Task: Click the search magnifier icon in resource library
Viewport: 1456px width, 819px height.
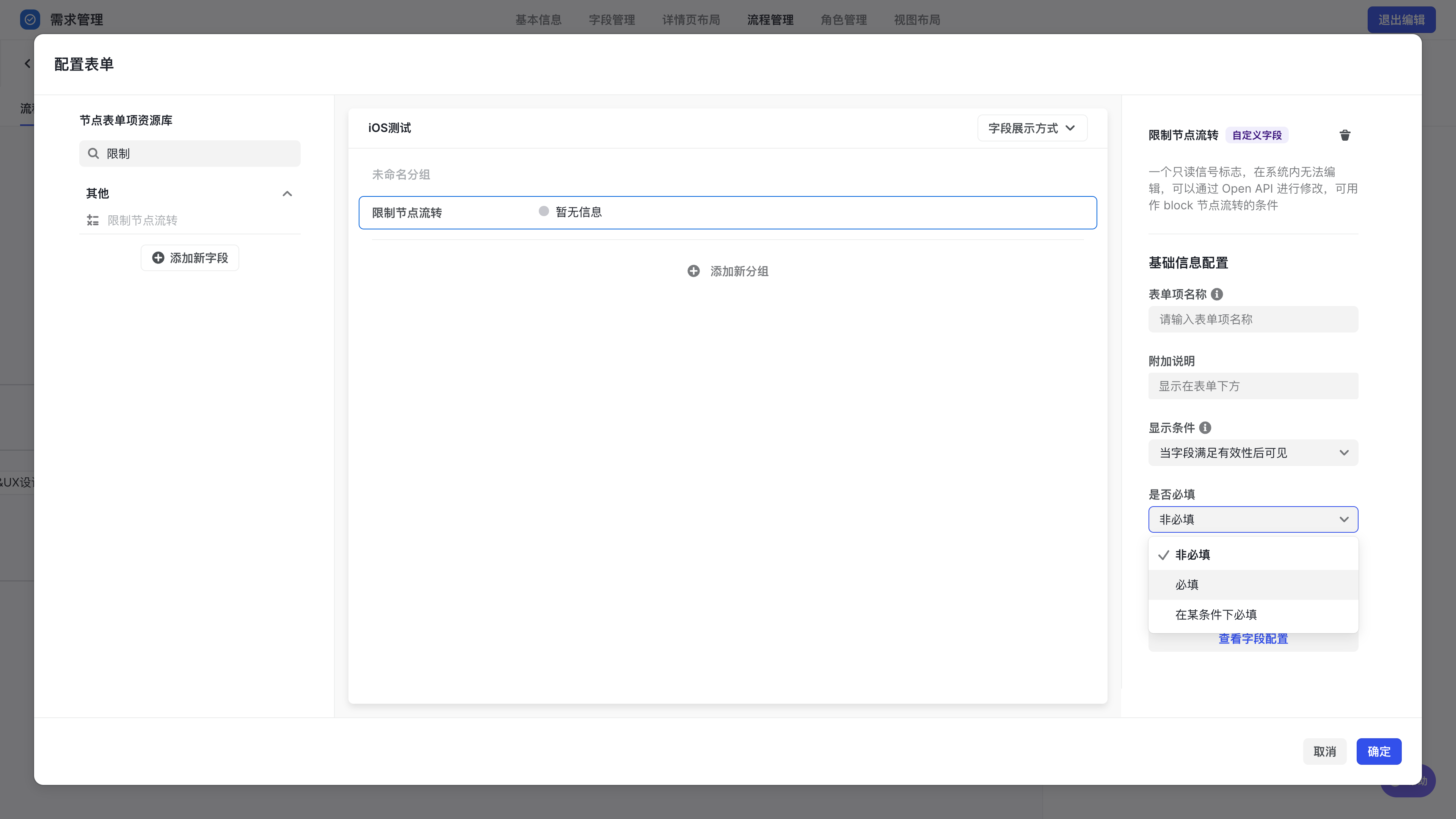Action: pos(93,153)
